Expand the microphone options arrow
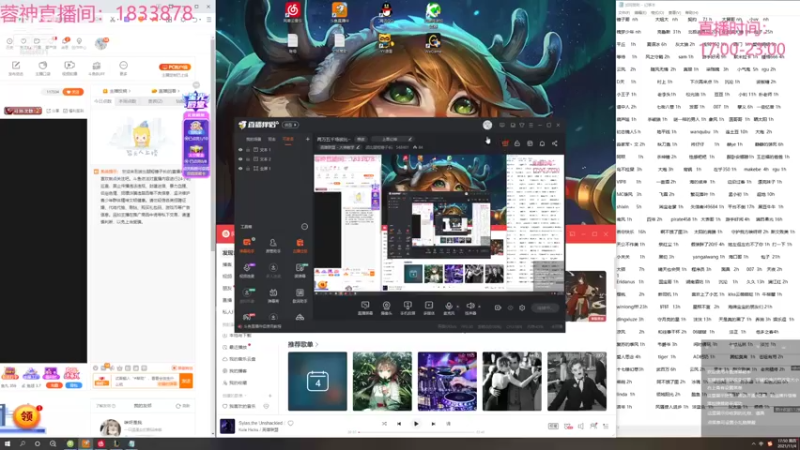 pyautogui.click(x=457, y=306)
